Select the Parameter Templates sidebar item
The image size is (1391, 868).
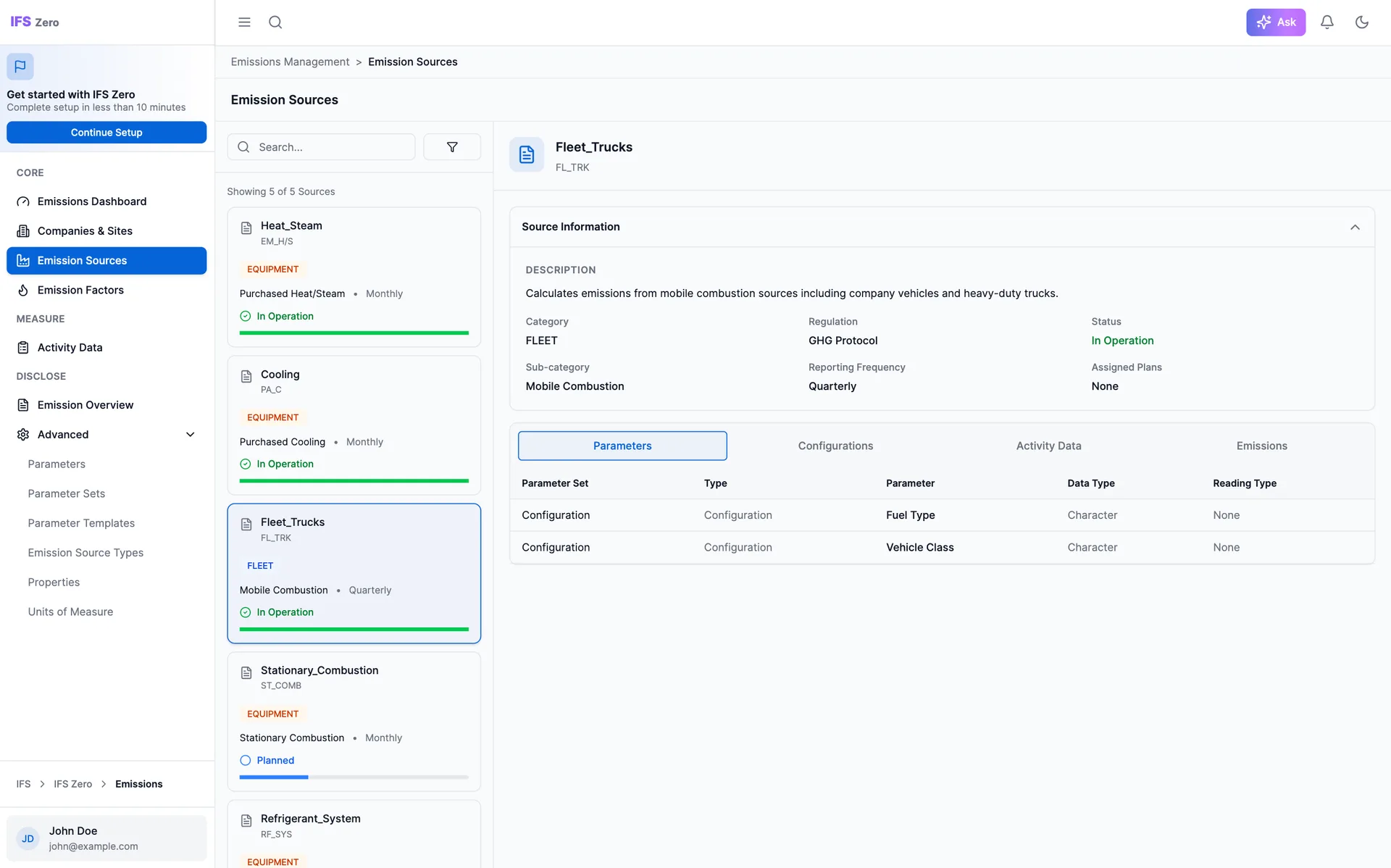click(81, 523)
